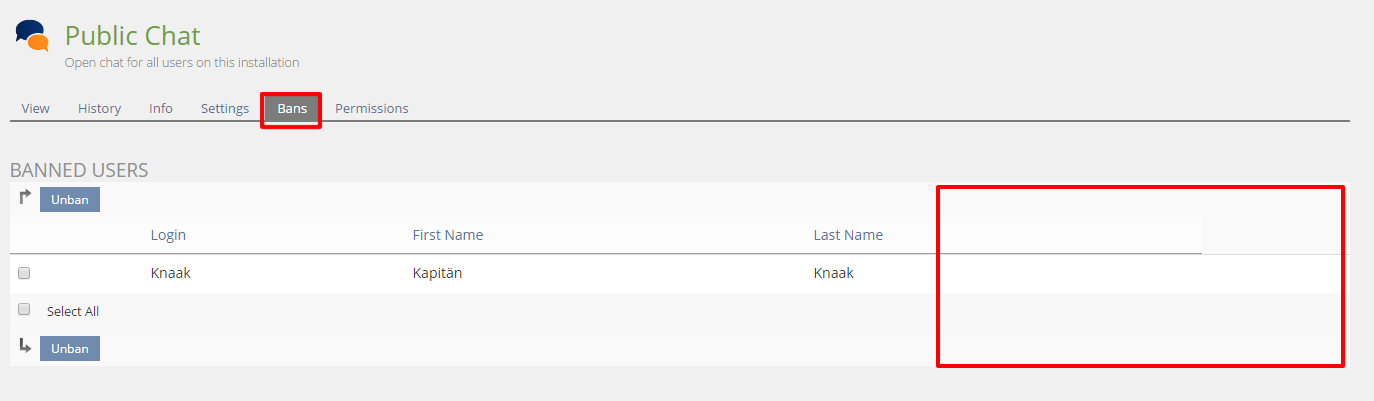This screenshot has height=401, width=1374.
Task: Click the arrow icon beside bottom Unban
Action: click(x=25, y=345)
